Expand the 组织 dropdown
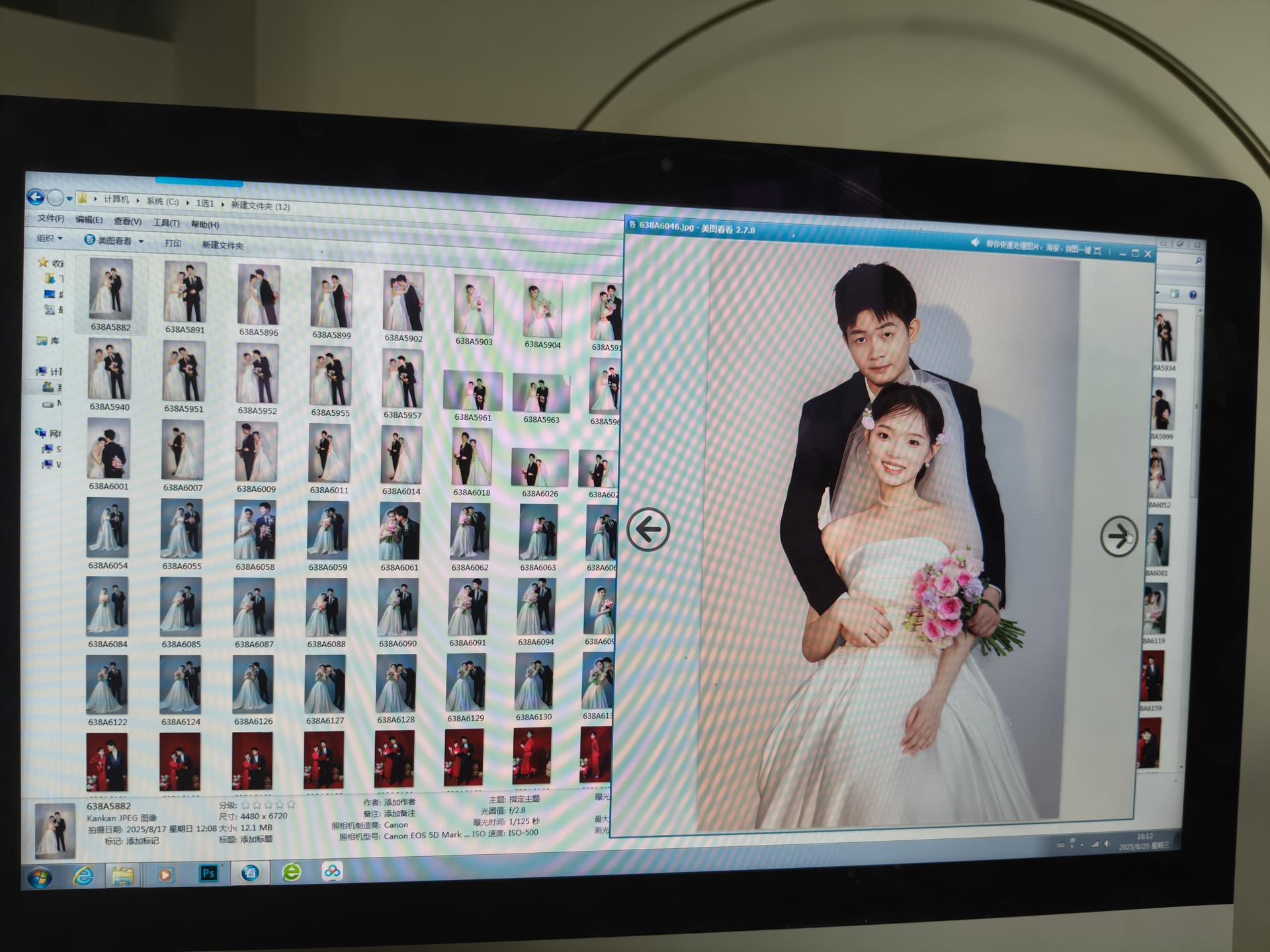Image resolution: width=1270 pixels, height=952 pixels. click(x=50, y=238)
